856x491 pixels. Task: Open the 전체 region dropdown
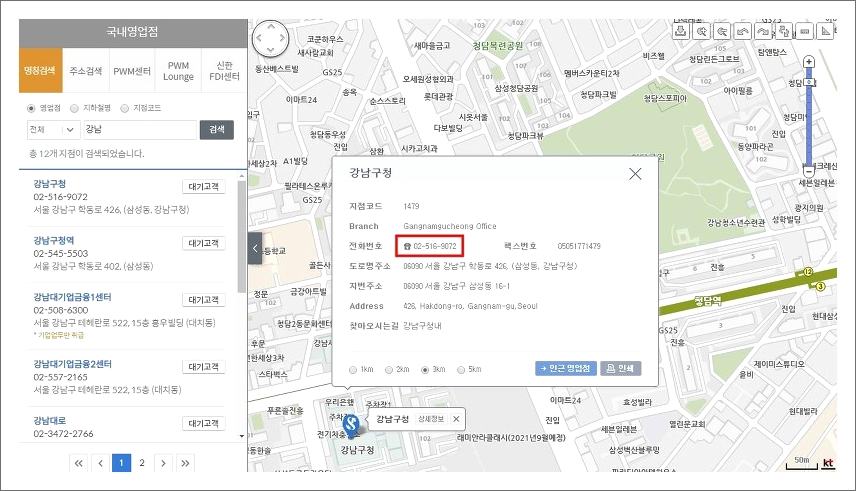point(52,130)
